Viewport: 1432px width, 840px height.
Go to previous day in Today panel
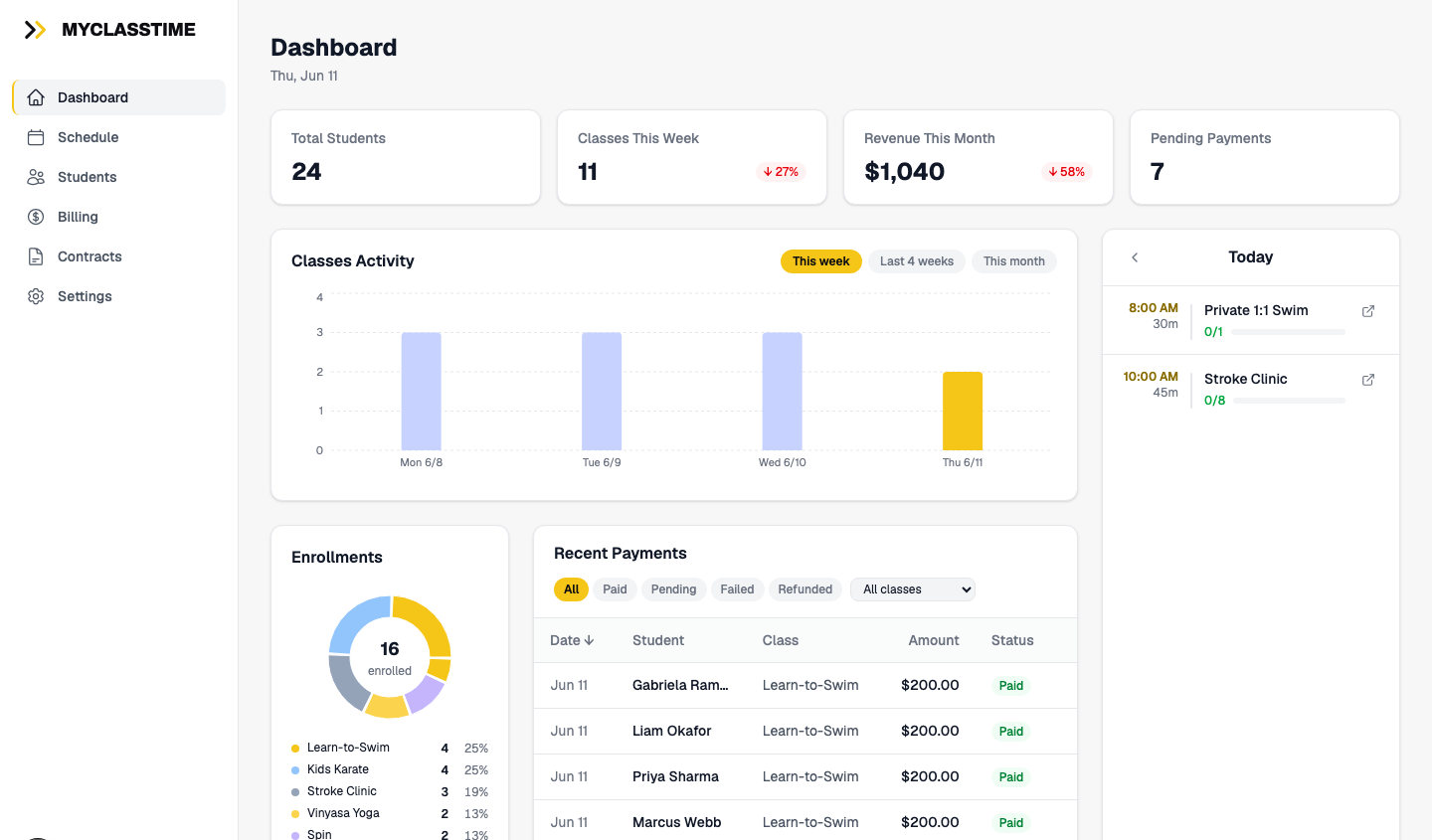pos(1135,257)
